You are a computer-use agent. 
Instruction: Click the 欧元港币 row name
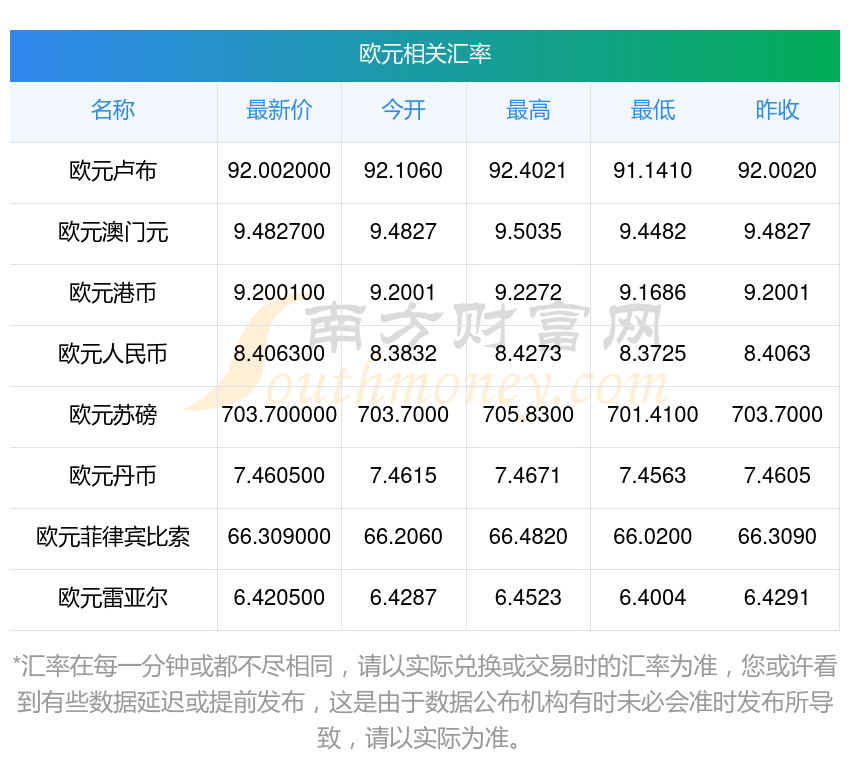point(113,293)
